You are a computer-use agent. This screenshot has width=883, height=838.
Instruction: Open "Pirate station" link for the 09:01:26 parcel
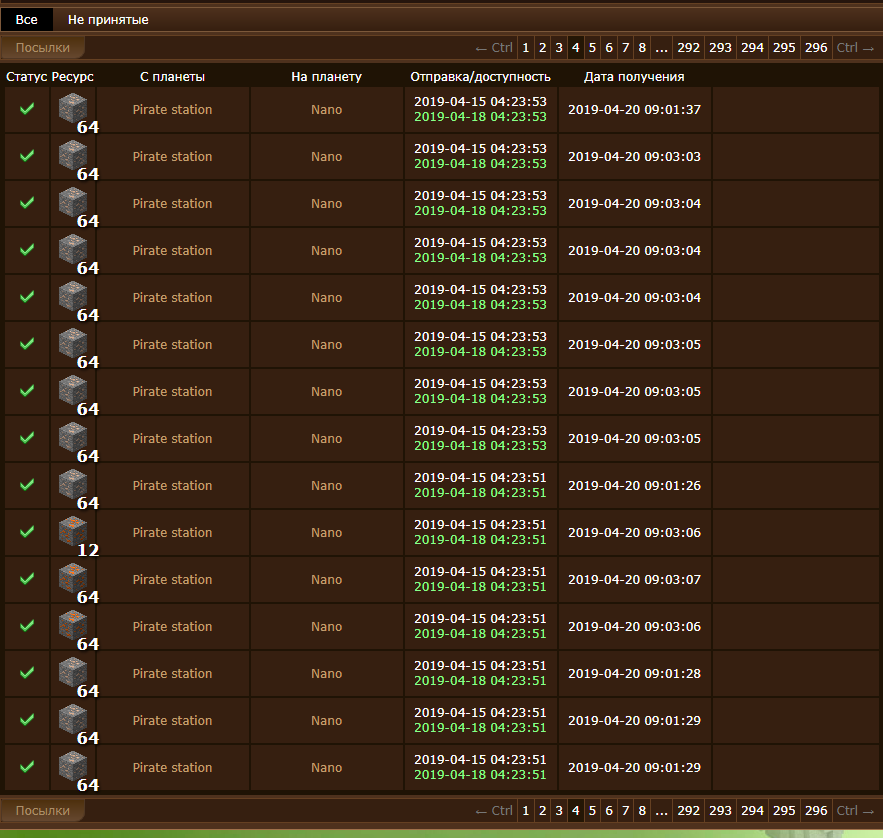(x=172, y=486)
